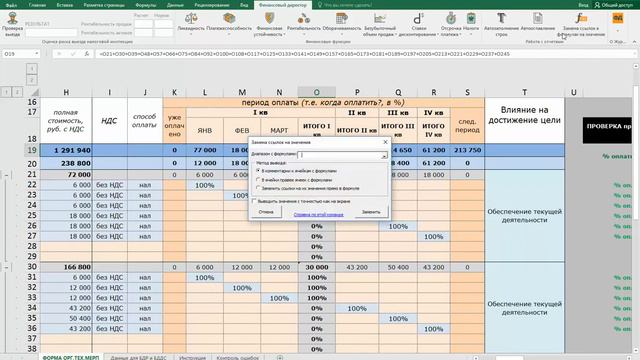Viewport: 640px width, 360px height.
Task: Click the range selector icon in dialog
Action: coord(384,156)
